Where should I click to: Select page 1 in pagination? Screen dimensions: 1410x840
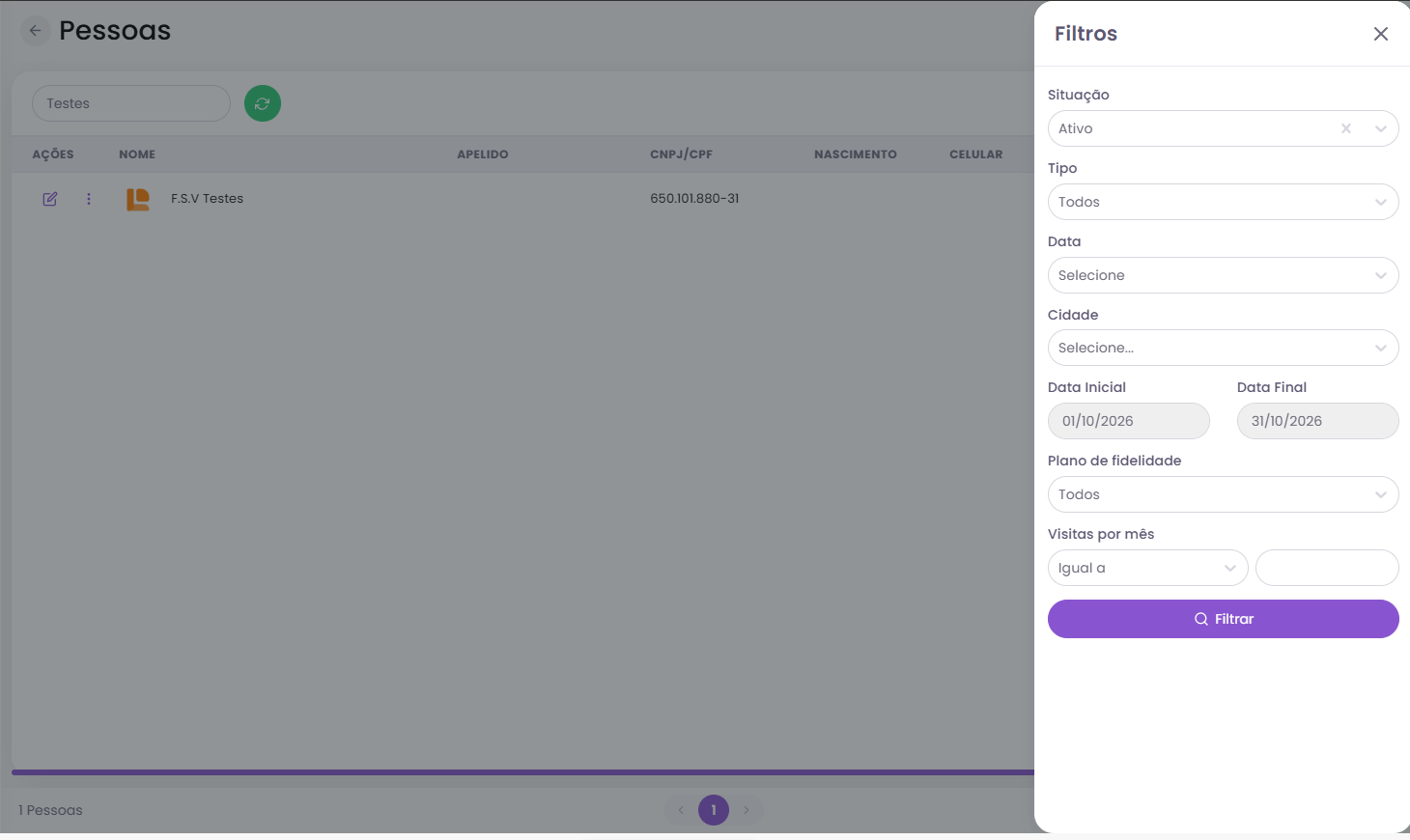(714, 810)
